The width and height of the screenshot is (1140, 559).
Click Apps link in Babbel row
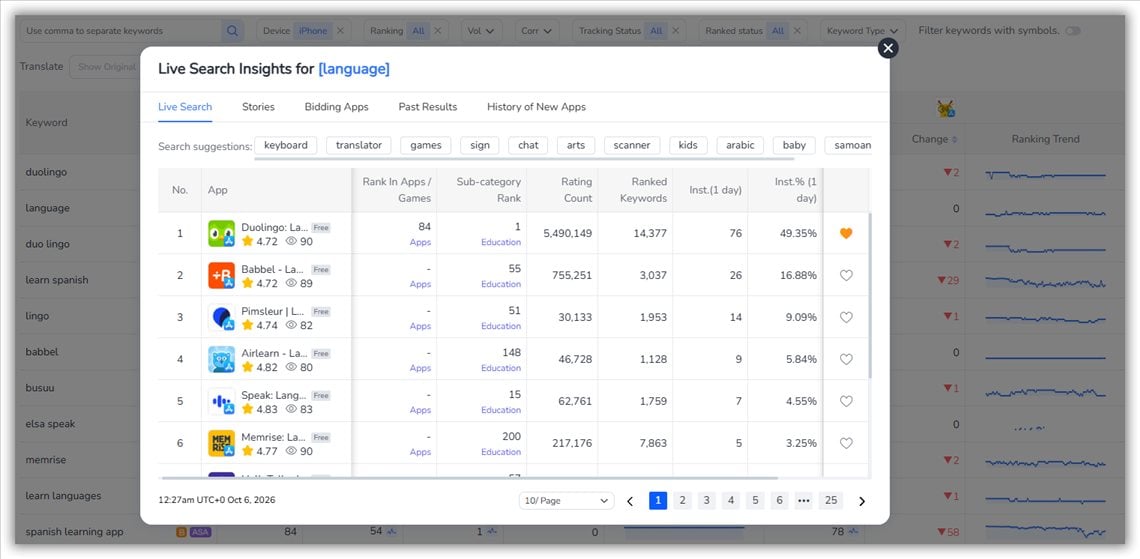coord(420,284)
